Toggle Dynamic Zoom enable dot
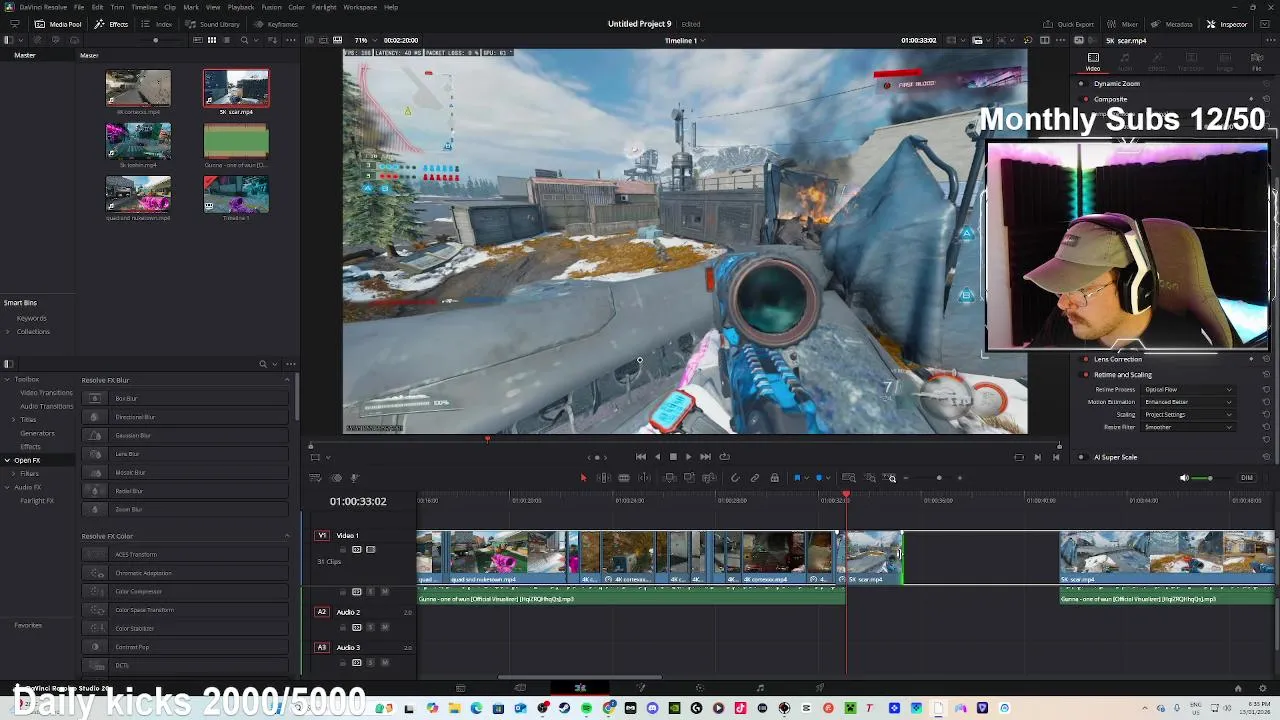 pos(1083,84)
